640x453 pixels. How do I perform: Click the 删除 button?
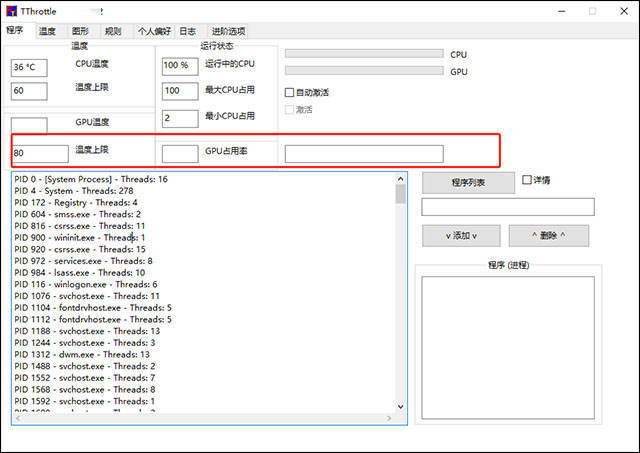[x=548, y=235]
